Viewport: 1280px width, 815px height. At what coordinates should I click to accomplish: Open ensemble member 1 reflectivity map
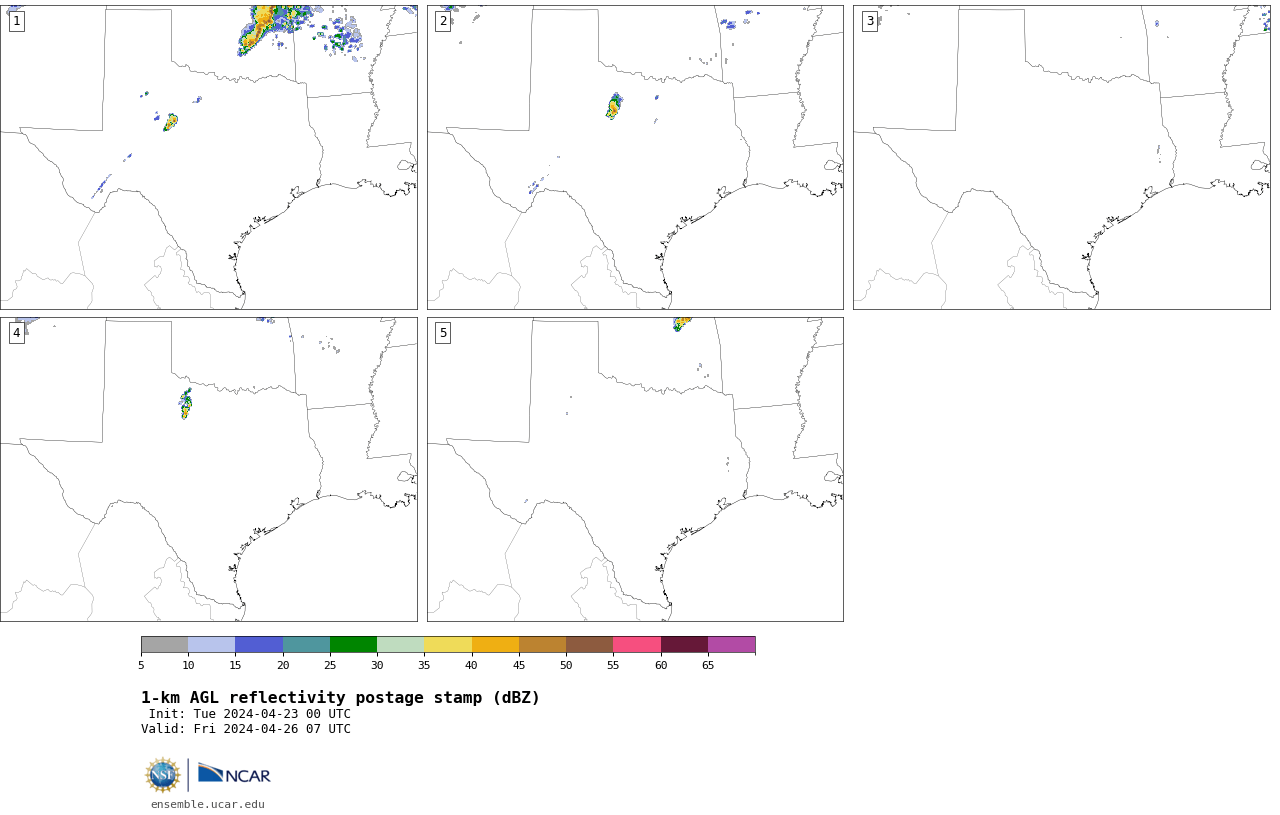(208, 157)
